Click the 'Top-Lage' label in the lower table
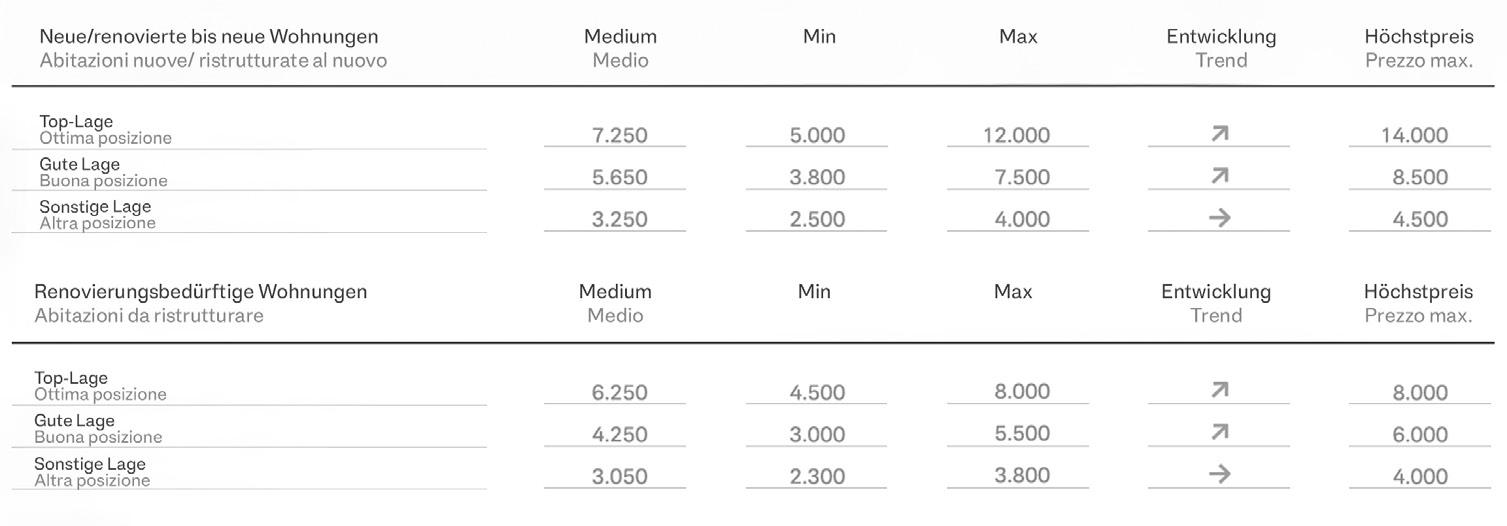1507x526 pixels. pos(71,378)
